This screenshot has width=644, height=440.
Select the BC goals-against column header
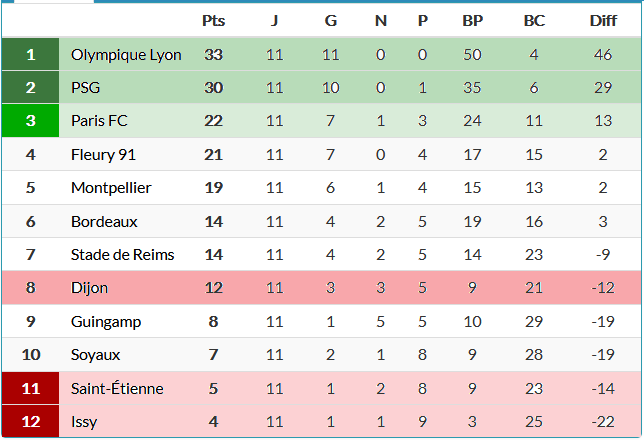534,20
